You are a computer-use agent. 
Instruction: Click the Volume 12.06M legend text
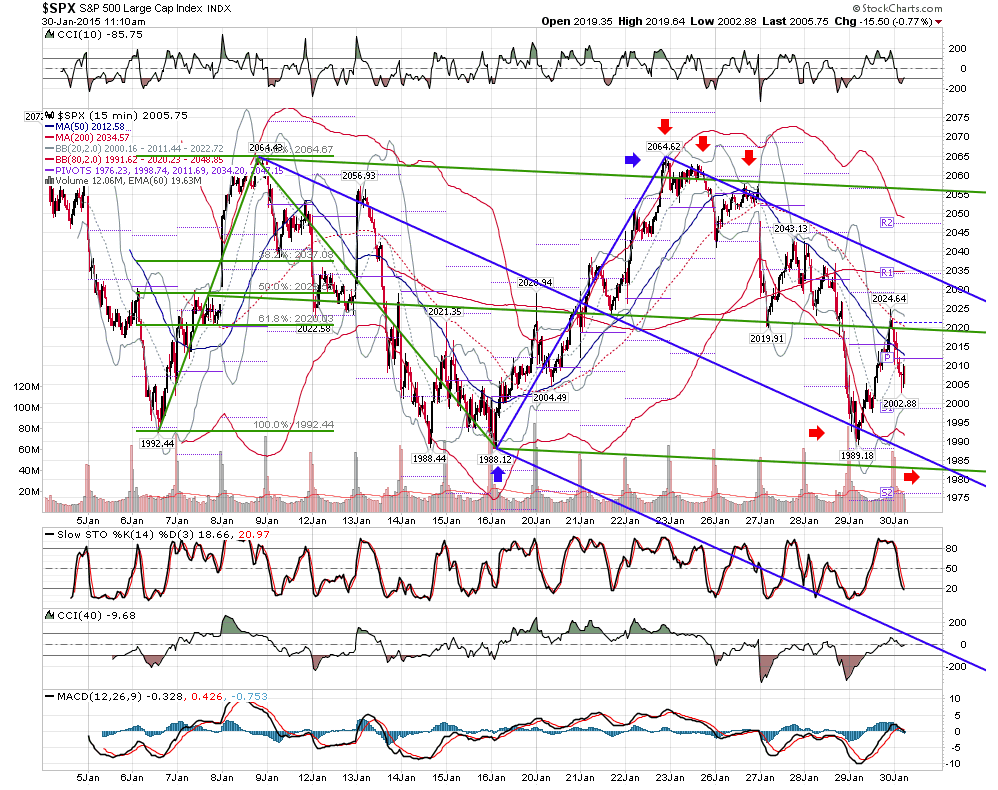(92, 181)
